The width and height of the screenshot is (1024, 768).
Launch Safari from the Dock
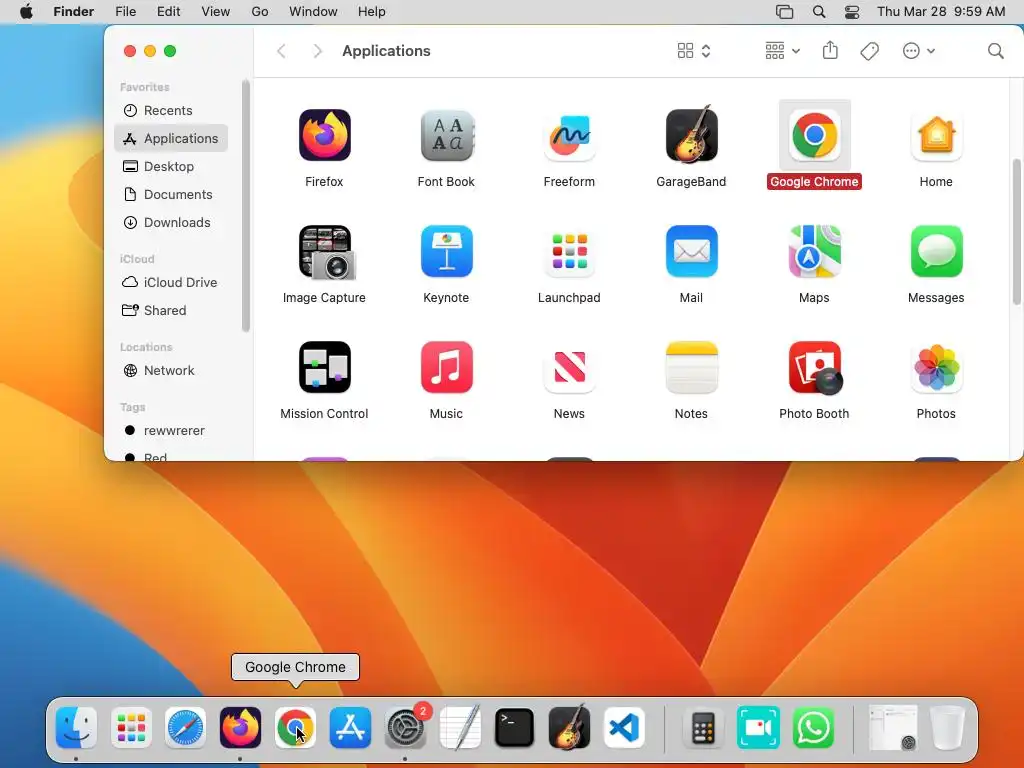[x=185, y=728]
